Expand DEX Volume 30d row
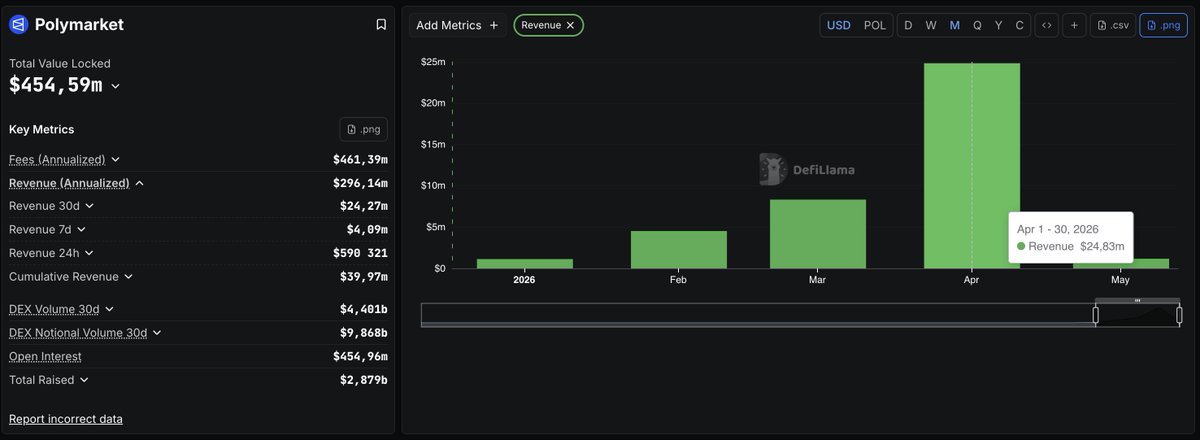The image size is (1200, 440). click(x=109, y=310)
